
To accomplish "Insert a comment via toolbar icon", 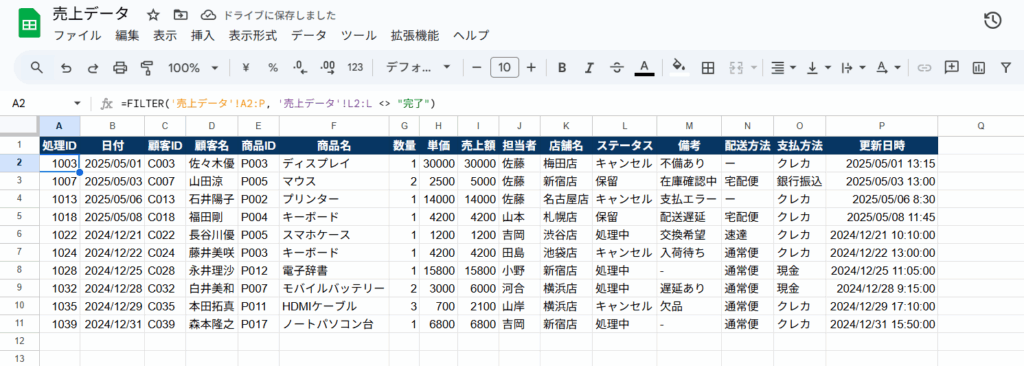I will pos(952,67).
